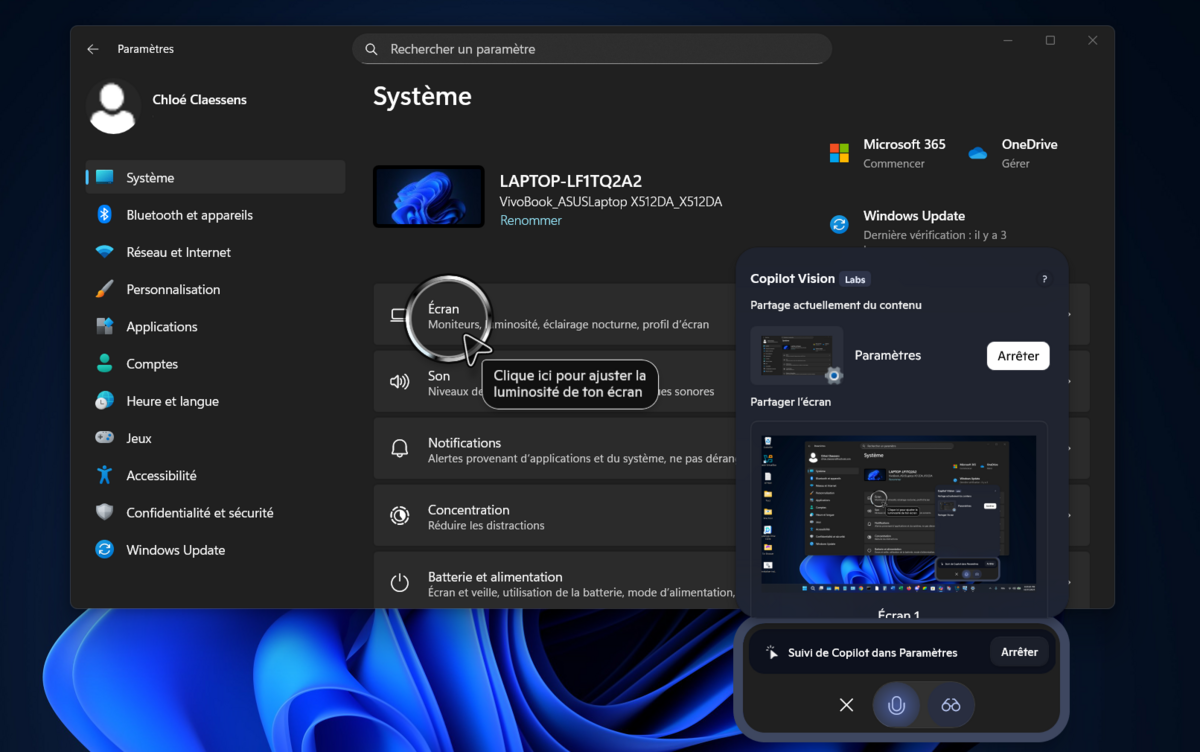The height and width of the screenshot is (752, 1200).
Task: Click the back arrow in Paramètres
Action: pos(93,49)
